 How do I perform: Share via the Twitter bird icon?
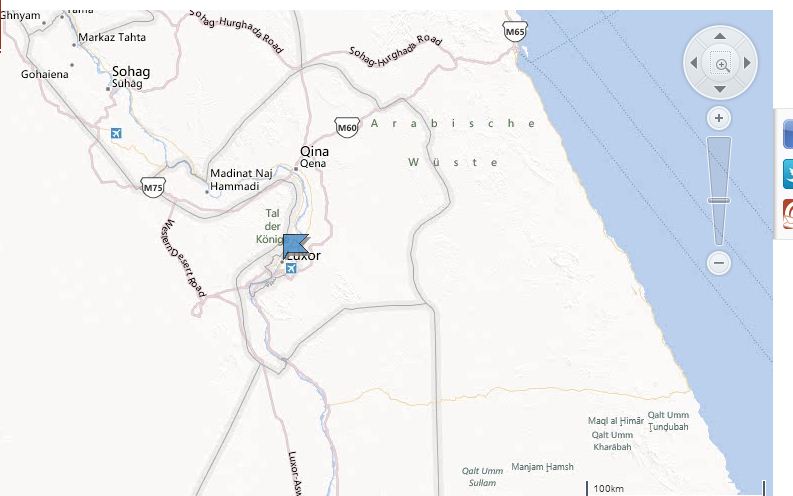coord(787,174)
